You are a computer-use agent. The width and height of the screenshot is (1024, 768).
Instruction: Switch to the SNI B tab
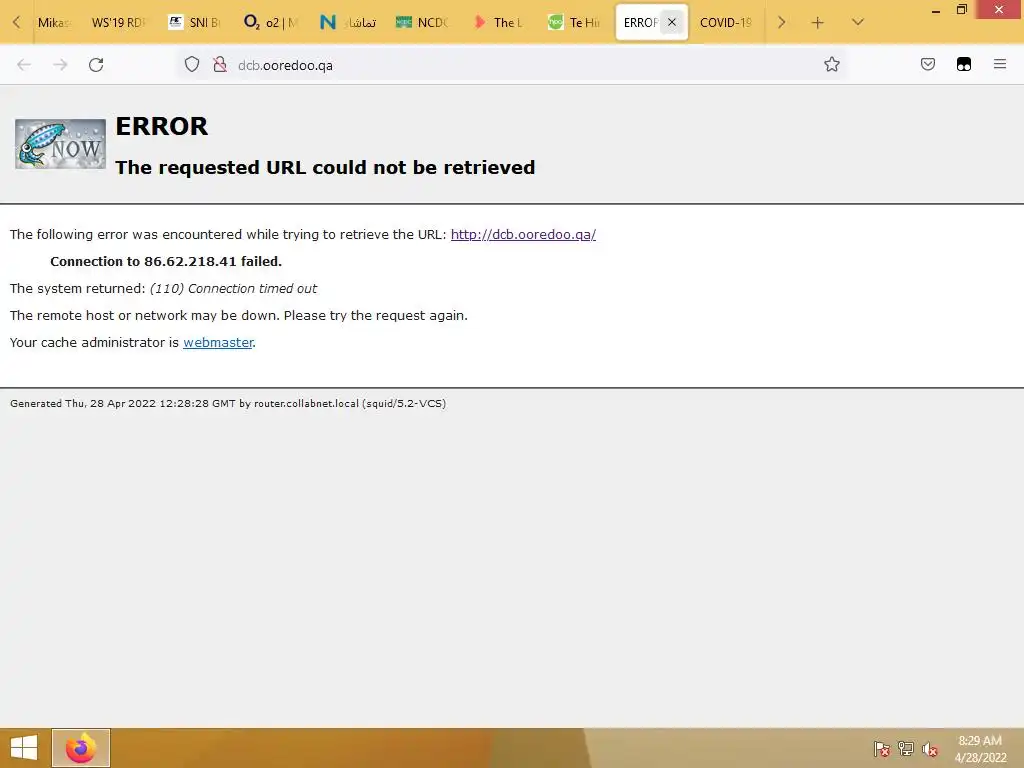click(x=195, y=23)
